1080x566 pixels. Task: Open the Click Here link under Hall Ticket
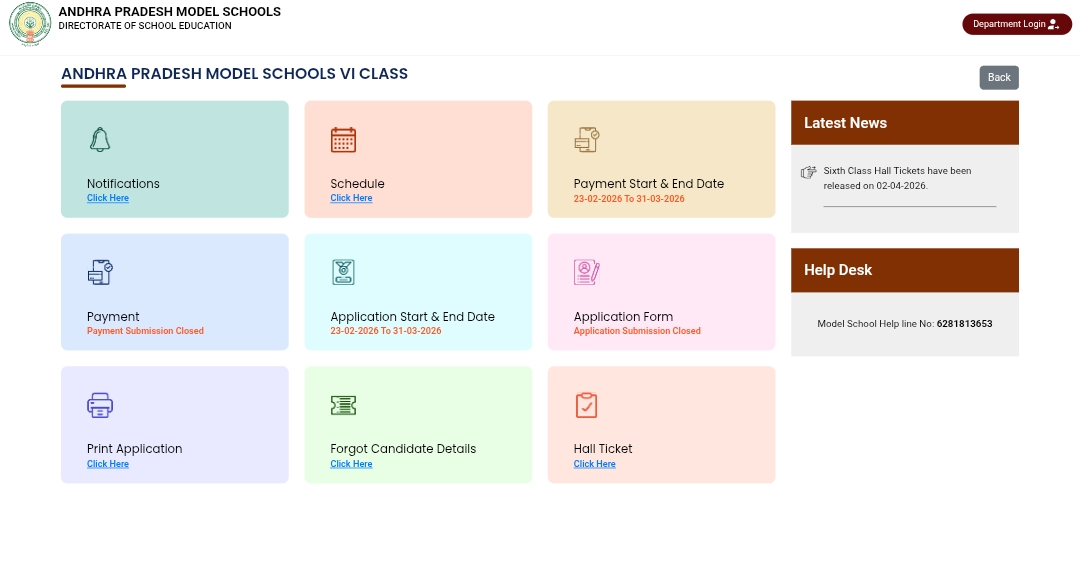pos(595,464)
